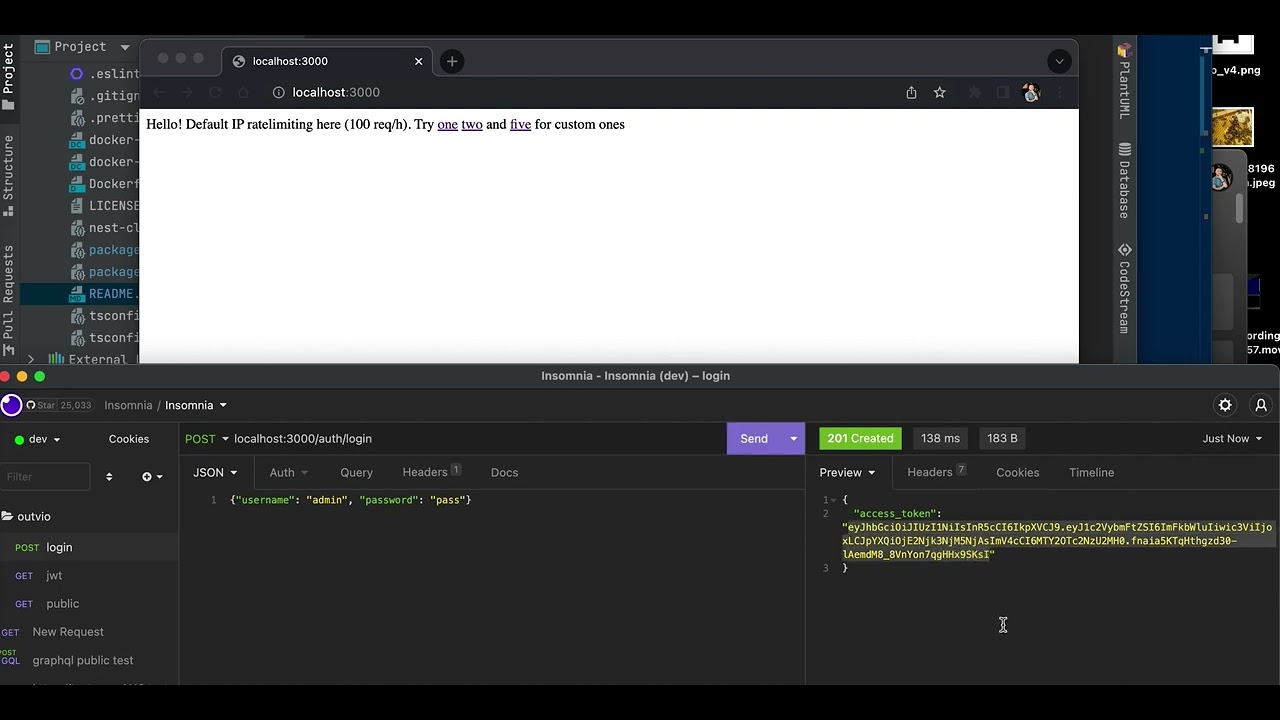The width and height of the screenshot is (1280, 720).
Task: Click the 201 Created status badge
Action: [x=860, y=438]
